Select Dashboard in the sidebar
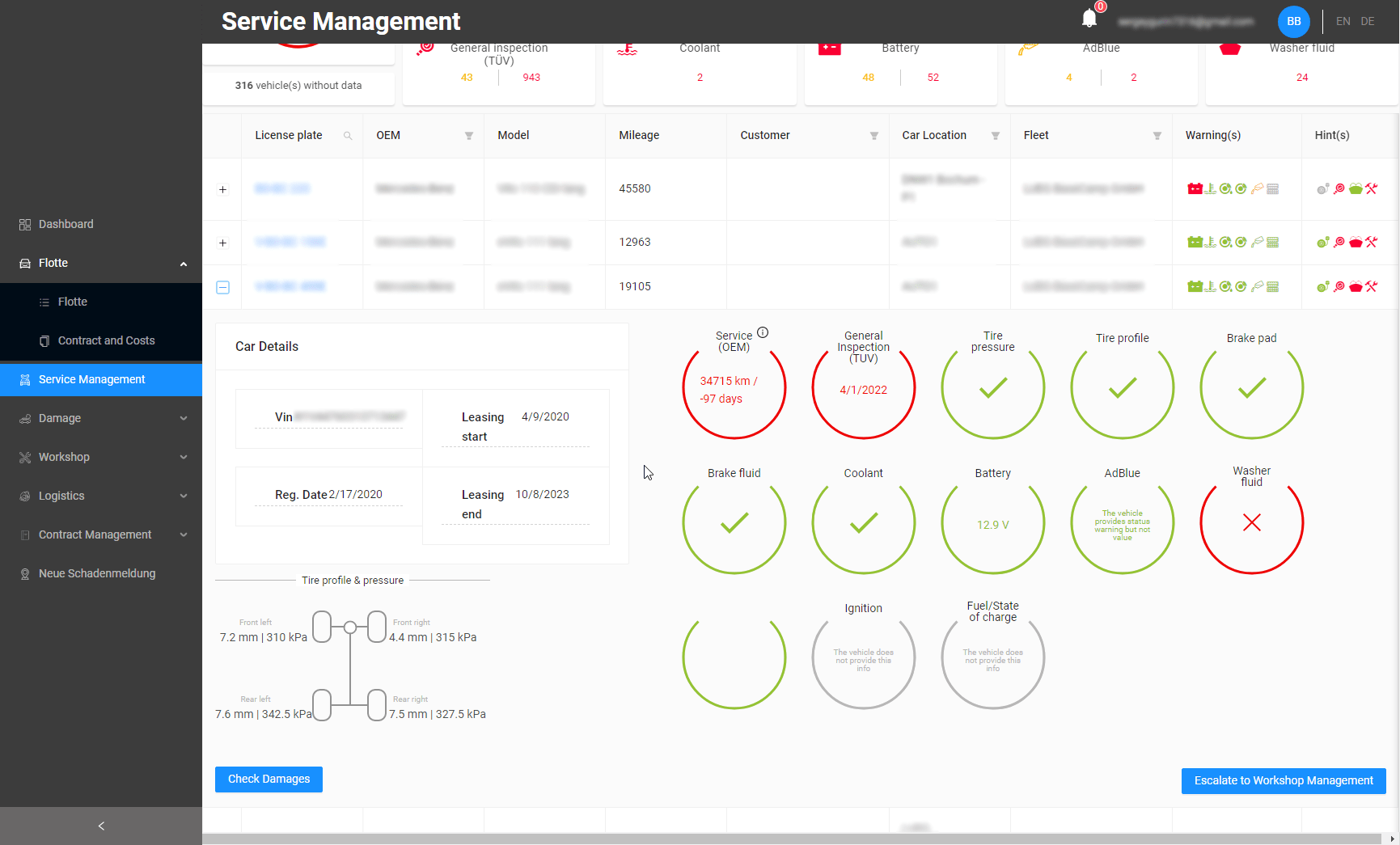The width and height of the screenshot is (1400, 845). (x=66, y=224)
